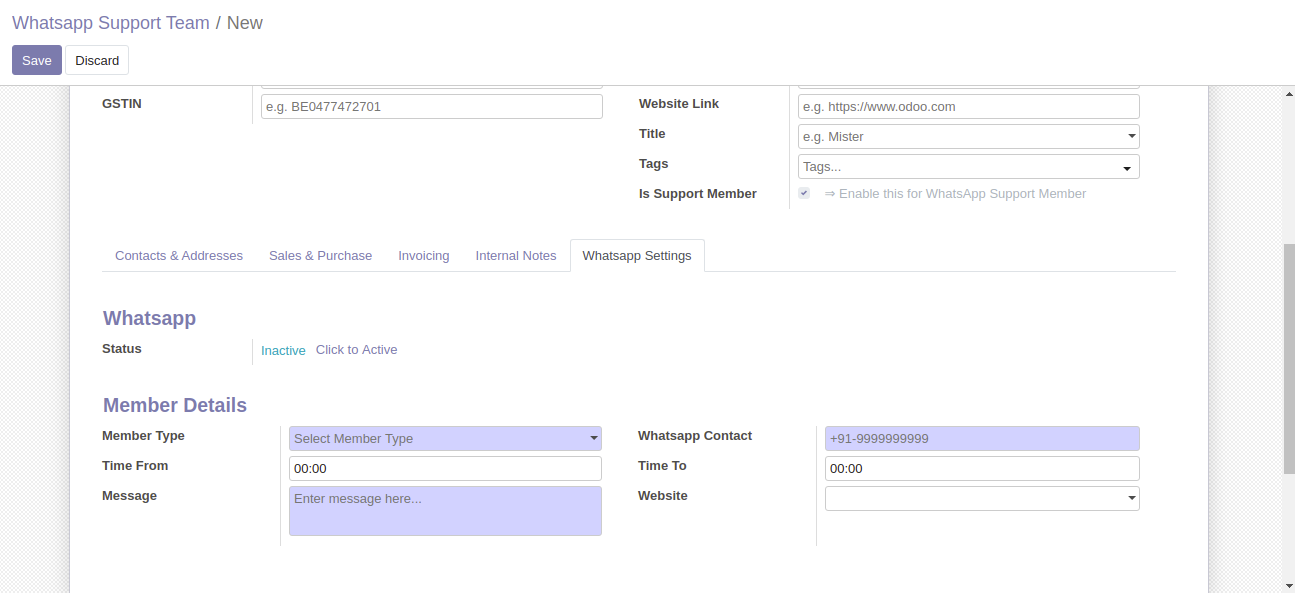1295x593 pixels.
Task: Go to the Invoicing tab
Action: [x=424, y=256]
